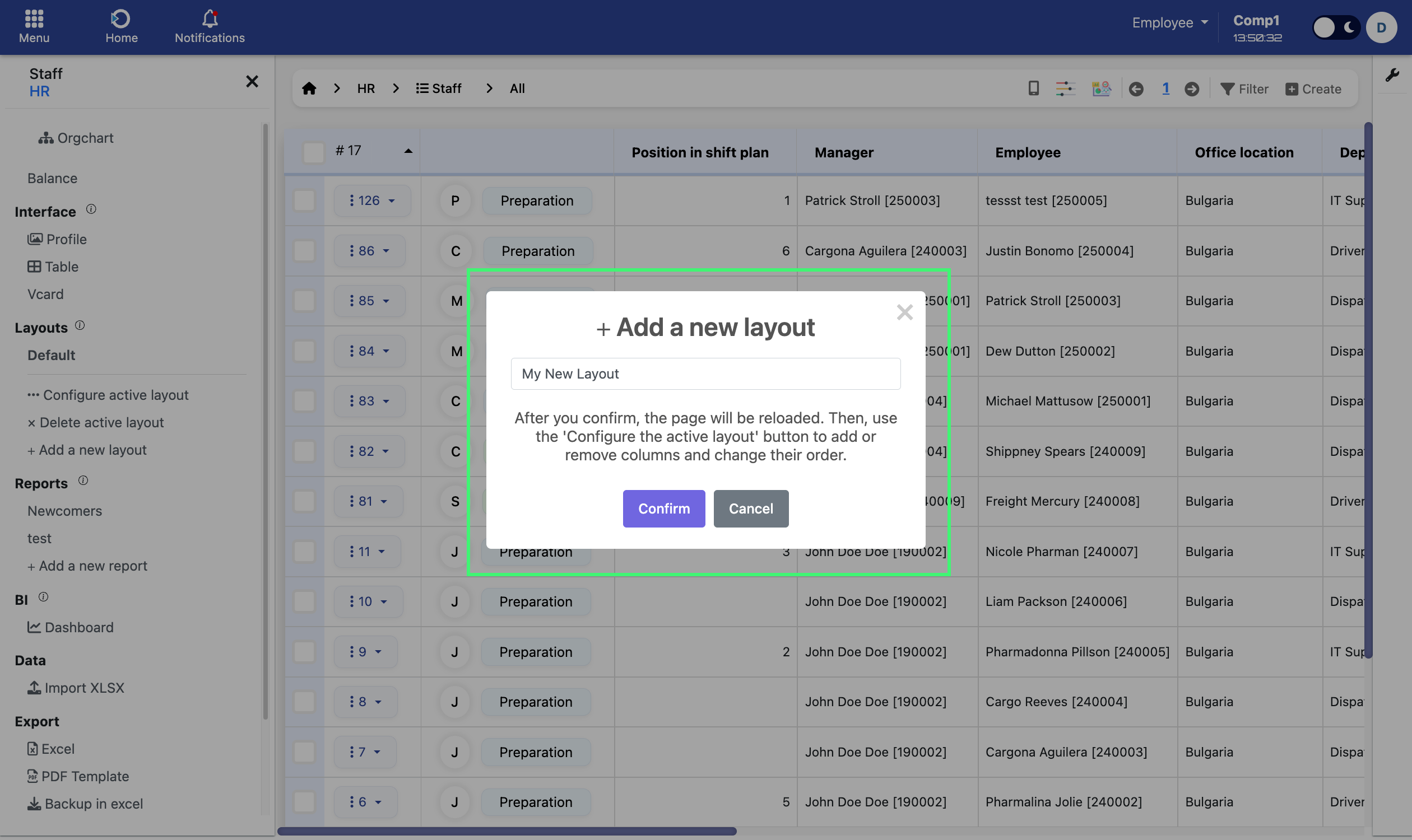Viewport: 1412px width, 840px height.
Task: Open the row 84 actions dropdown
Action: point(369,351)
